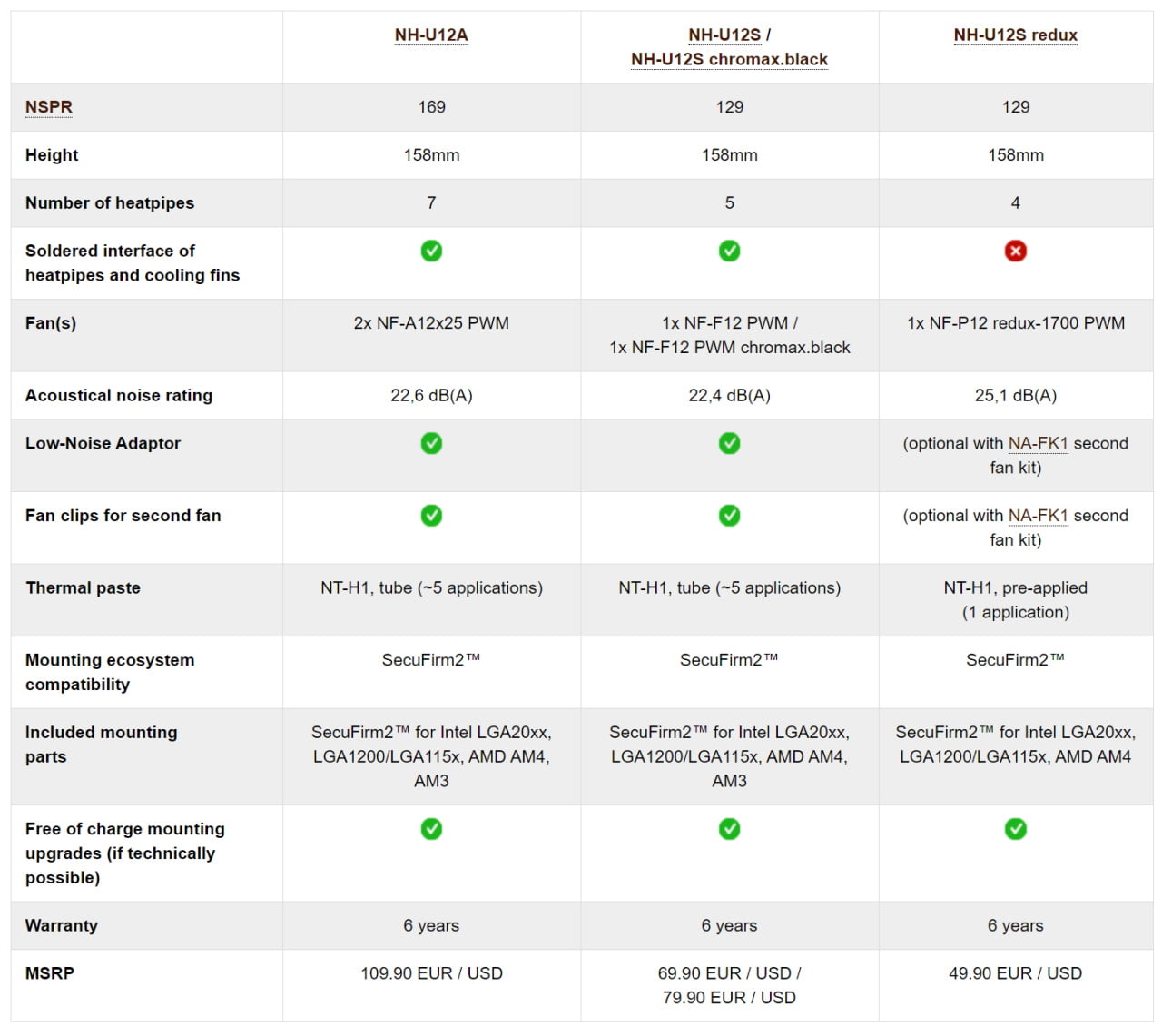1162x1036 pixels.
Task: Click the 2x NF-A12x25 PWM fan cell
Action: click(x=431, y=336)
